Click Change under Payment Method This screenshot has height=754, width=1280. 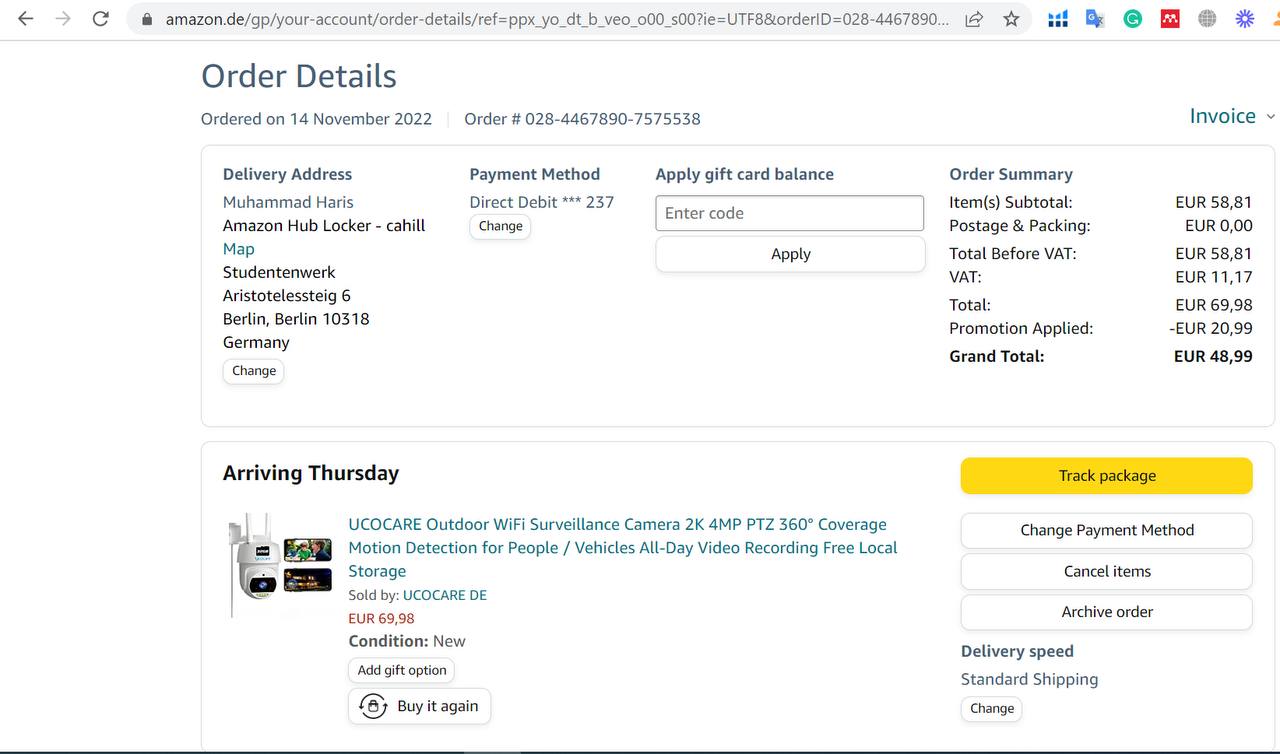coord(500,226)
